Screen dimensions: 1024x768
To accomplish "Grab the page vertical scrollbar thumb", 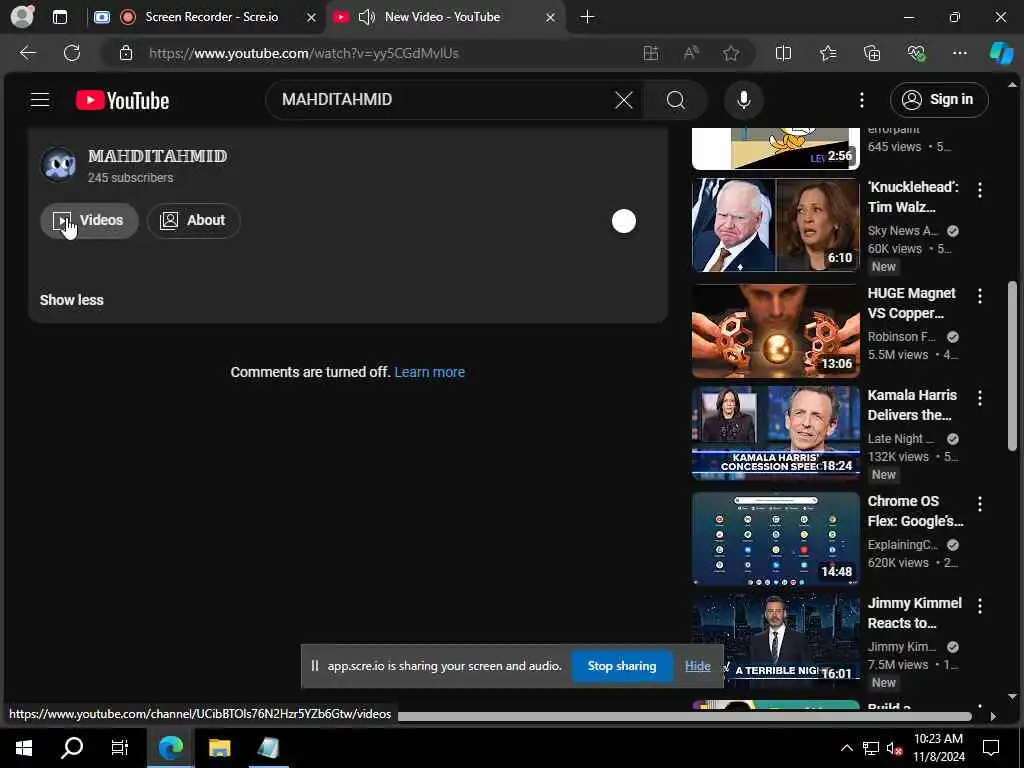I will coord(1012,366).
